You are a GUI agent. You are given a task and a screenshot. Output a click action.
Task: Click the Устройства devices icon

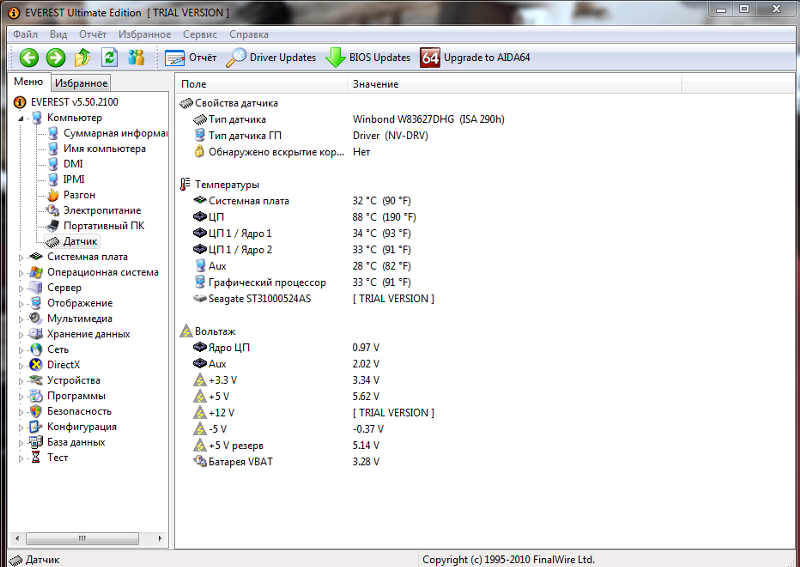point(36,380)
